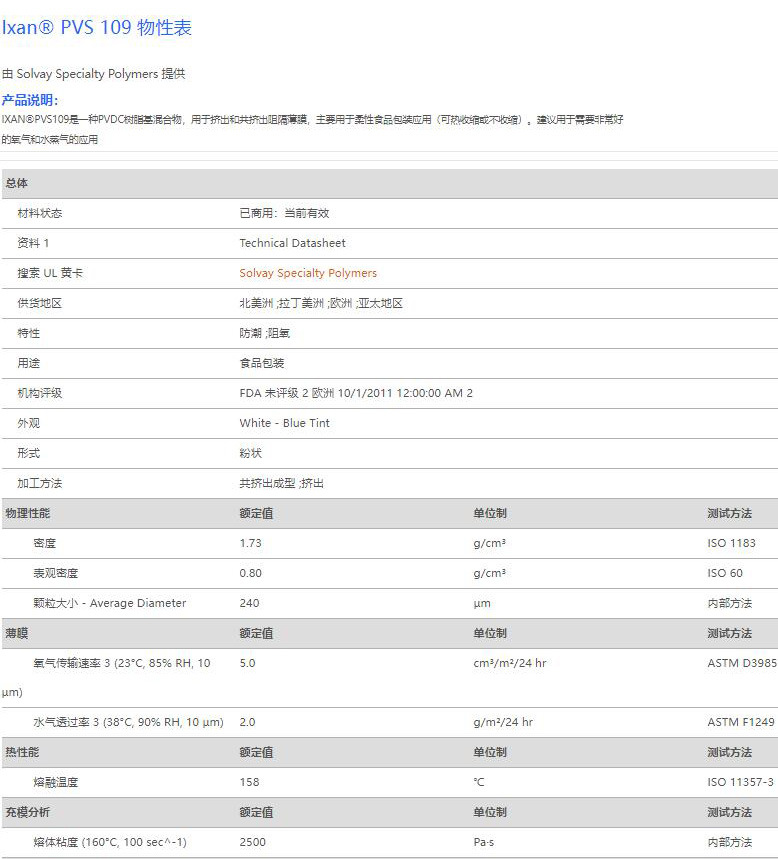Click the 产品说明 heading
778x859 pixels.
coord(30,100)
